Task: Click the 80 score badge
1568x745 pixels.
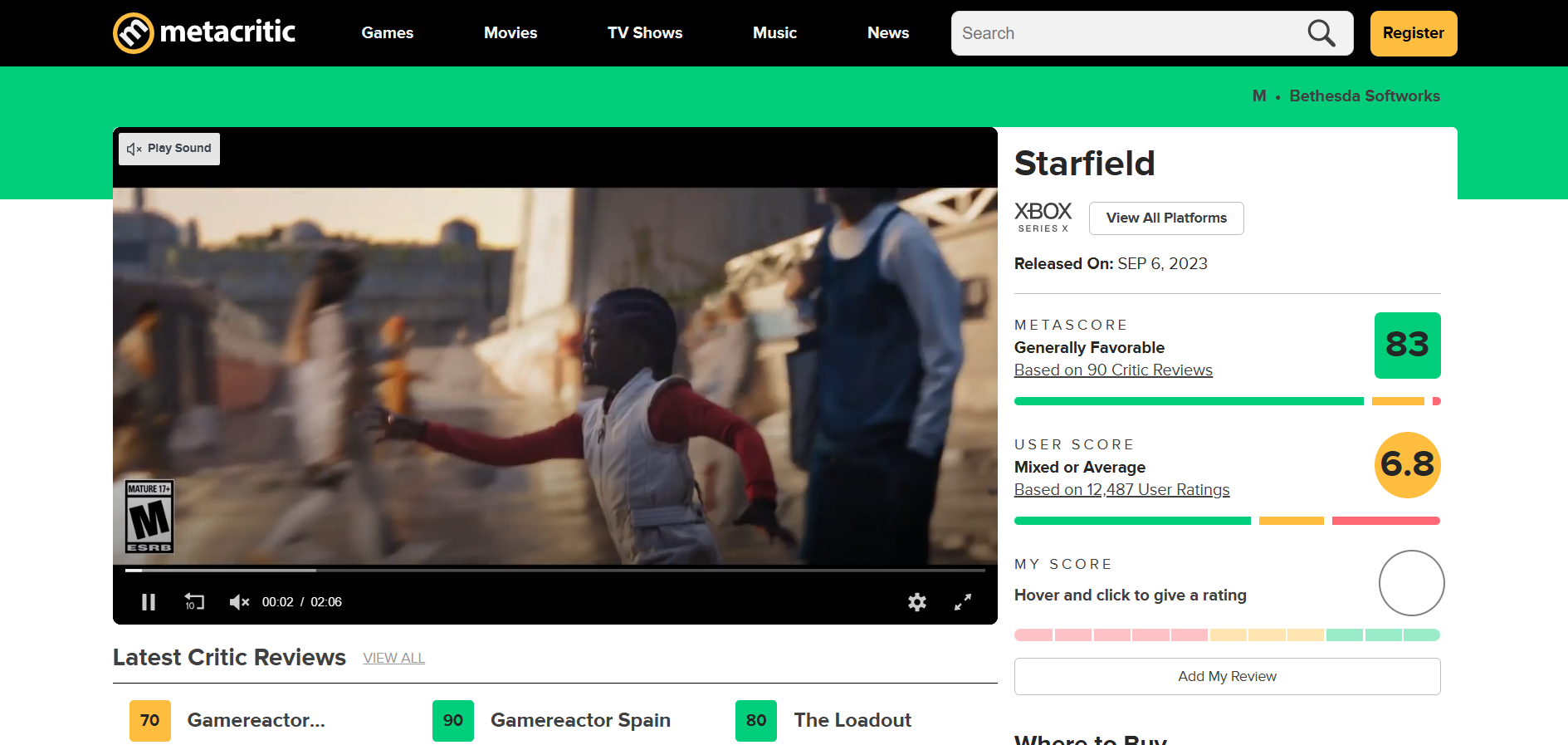Action: tap(756, 721)
